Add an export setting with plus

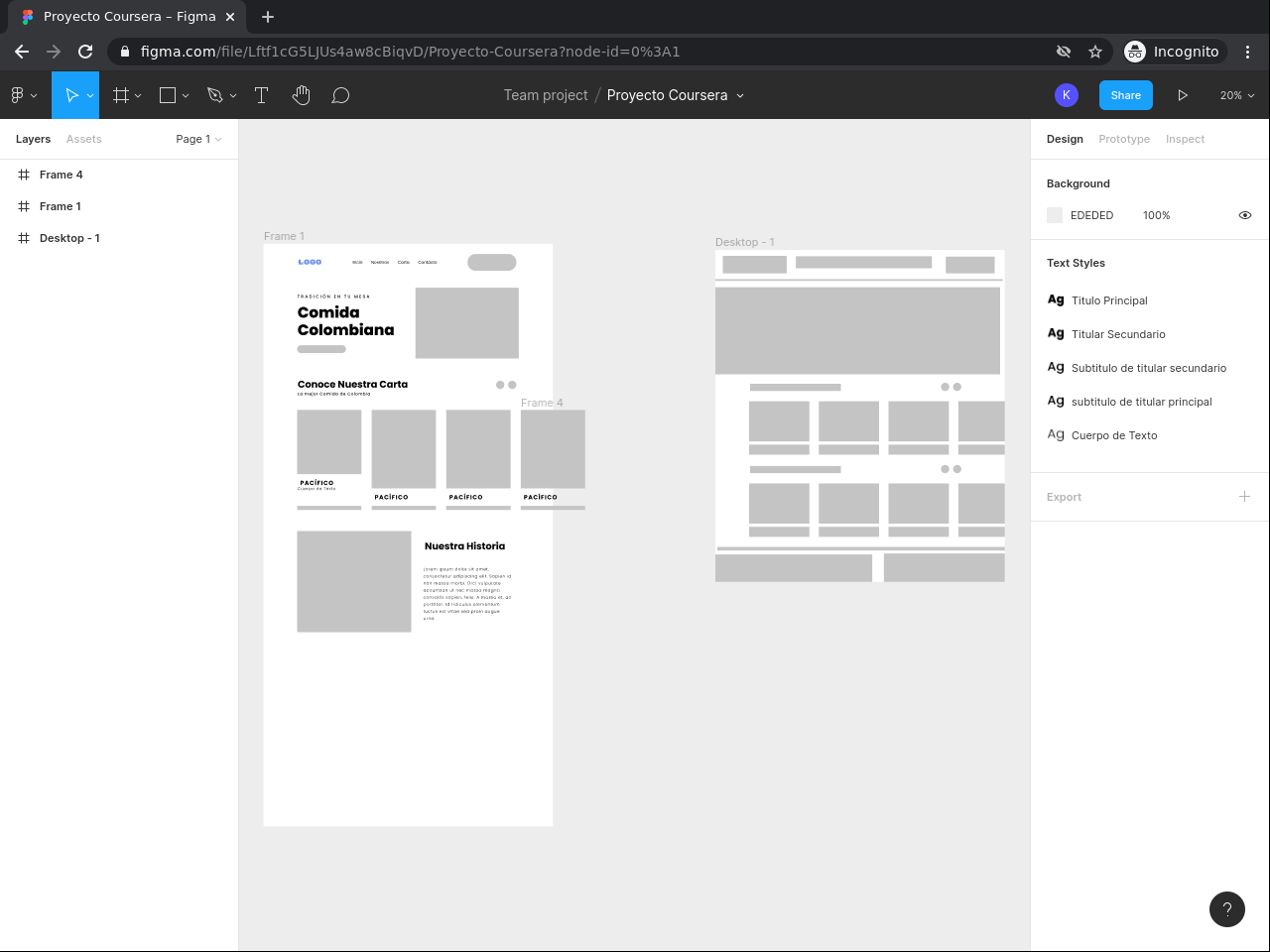[1244, 497]
